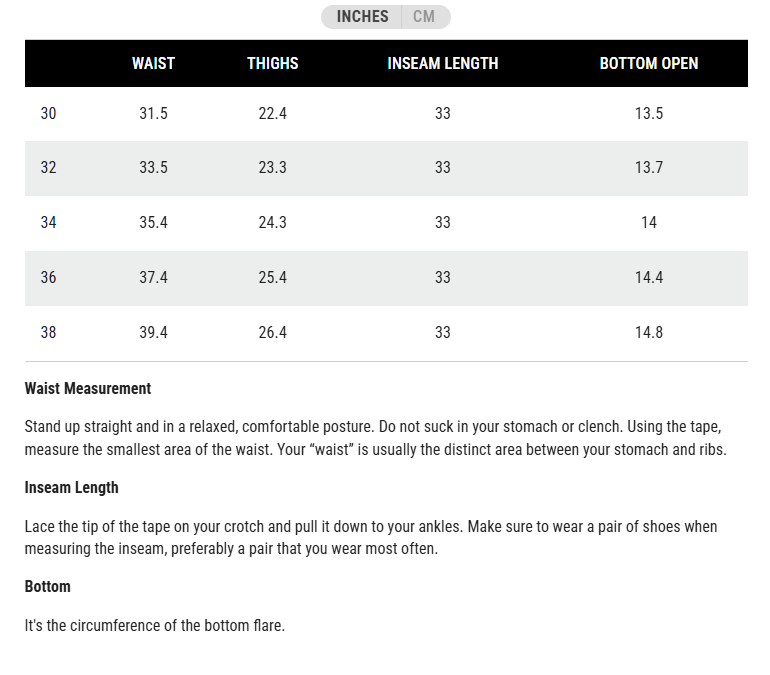Click the bottom flare circumference description text
This screenshot has width=770, height=675.
click(155, 625)
